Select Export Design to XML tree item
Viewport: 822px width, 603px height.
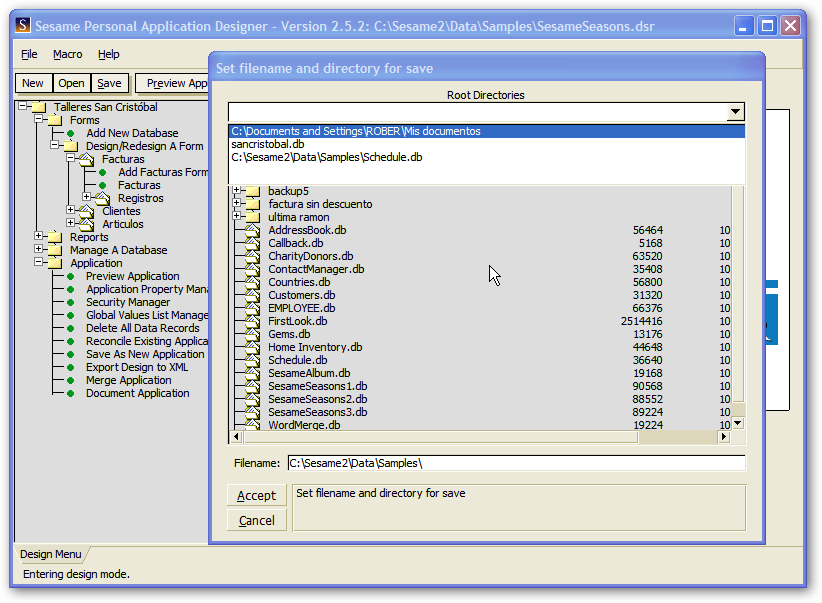137,367
